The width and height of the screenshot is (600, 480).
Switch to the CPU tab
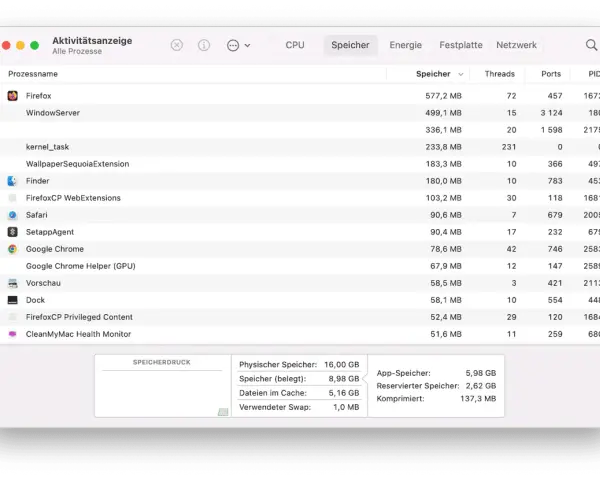pyautogui.click(x=295, y=45)
